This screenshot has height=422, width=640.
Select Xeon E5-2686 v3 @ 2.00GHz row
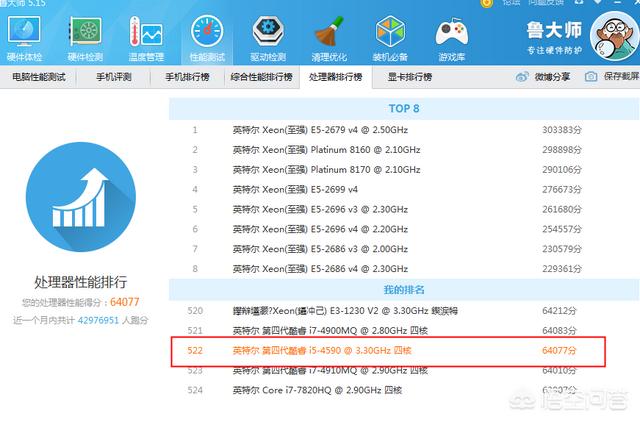pyautogui.click(x=404, y=249)
